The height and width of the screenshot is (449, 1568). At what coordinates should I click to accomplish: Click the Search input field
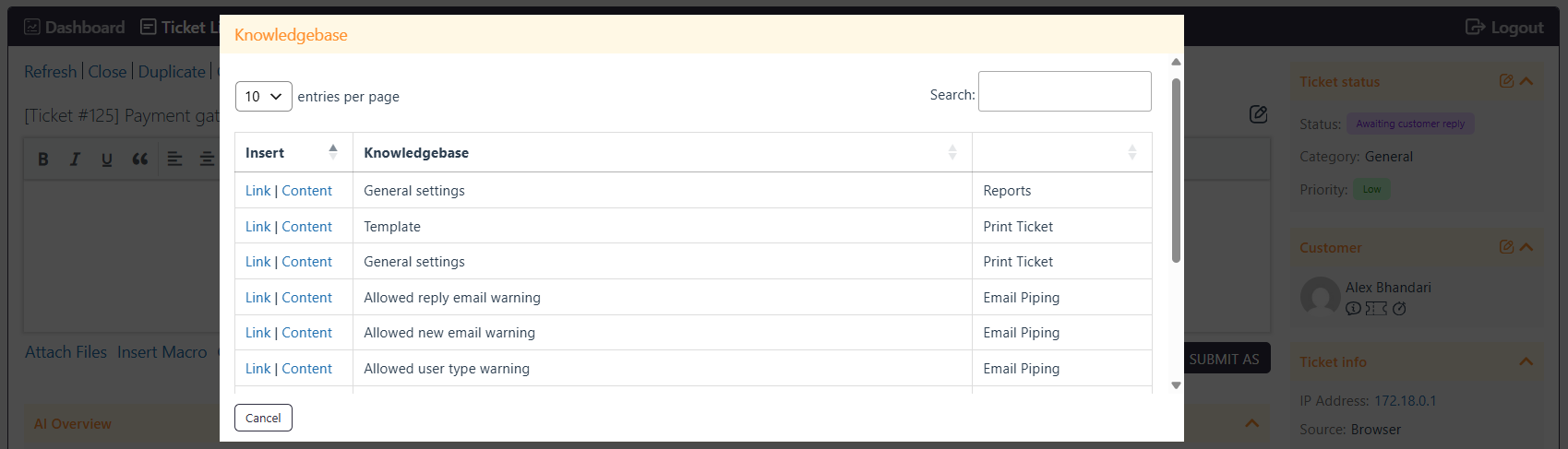click(x=1065, y=91)
